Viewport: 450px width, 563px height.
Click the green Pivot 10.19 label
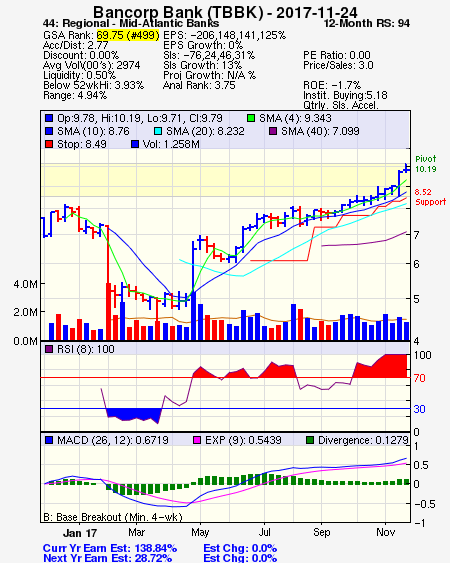[x=426, y=164]
